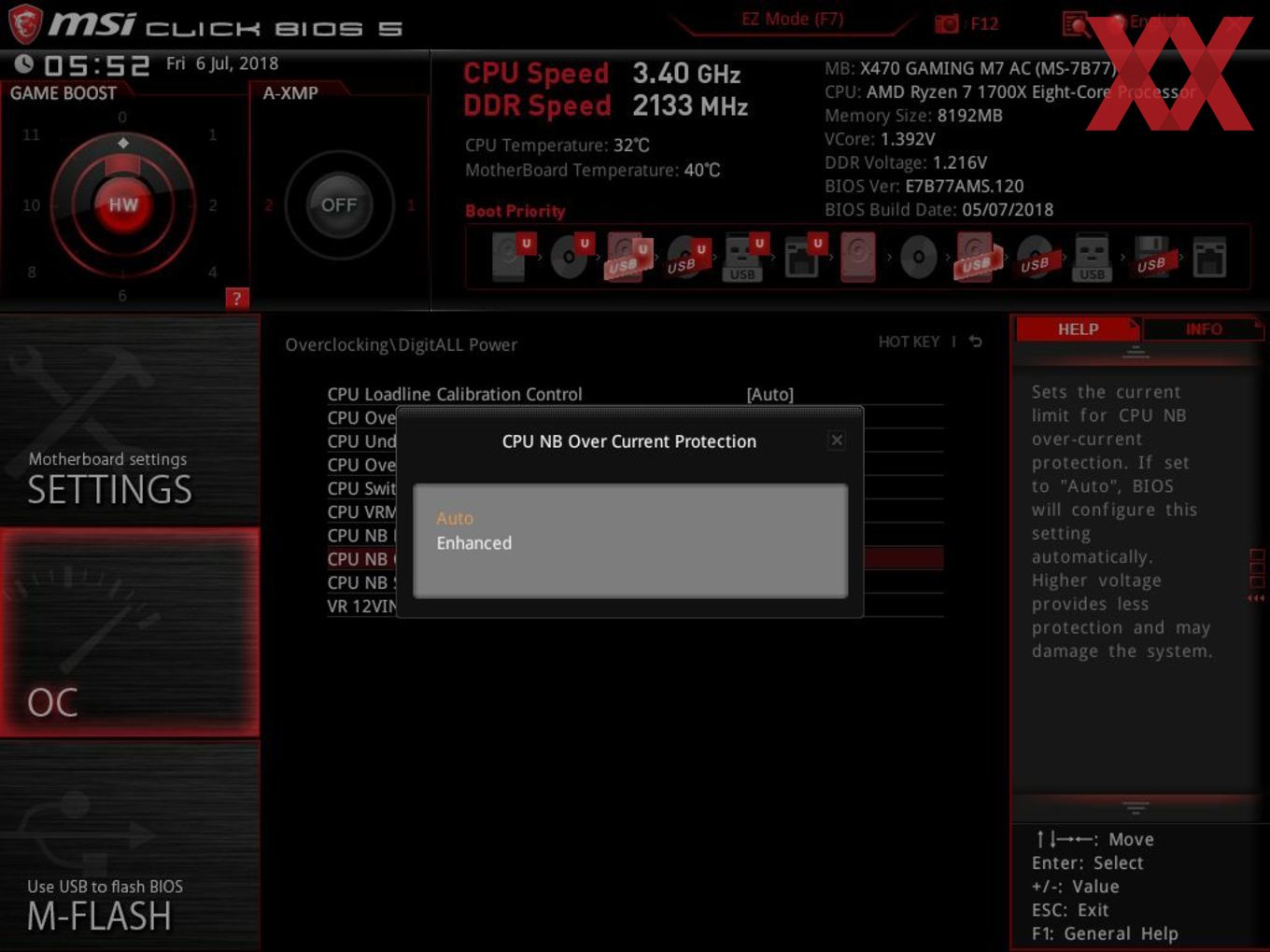Select UEFI USB key boot icon
1270x952 pixels.
(x=744, y=257)
